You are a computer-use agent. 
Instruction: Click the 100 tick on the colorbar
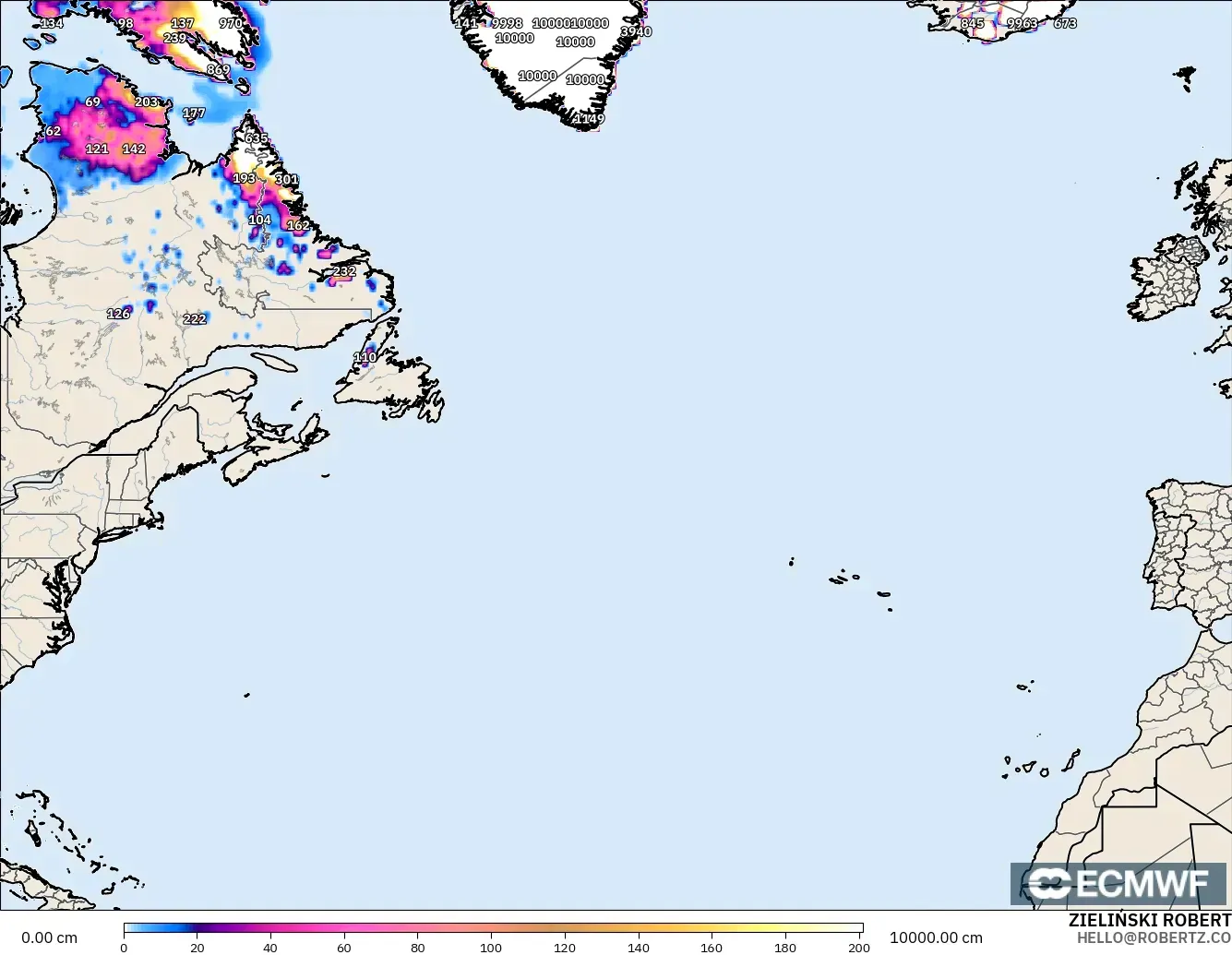click(491, 947)
